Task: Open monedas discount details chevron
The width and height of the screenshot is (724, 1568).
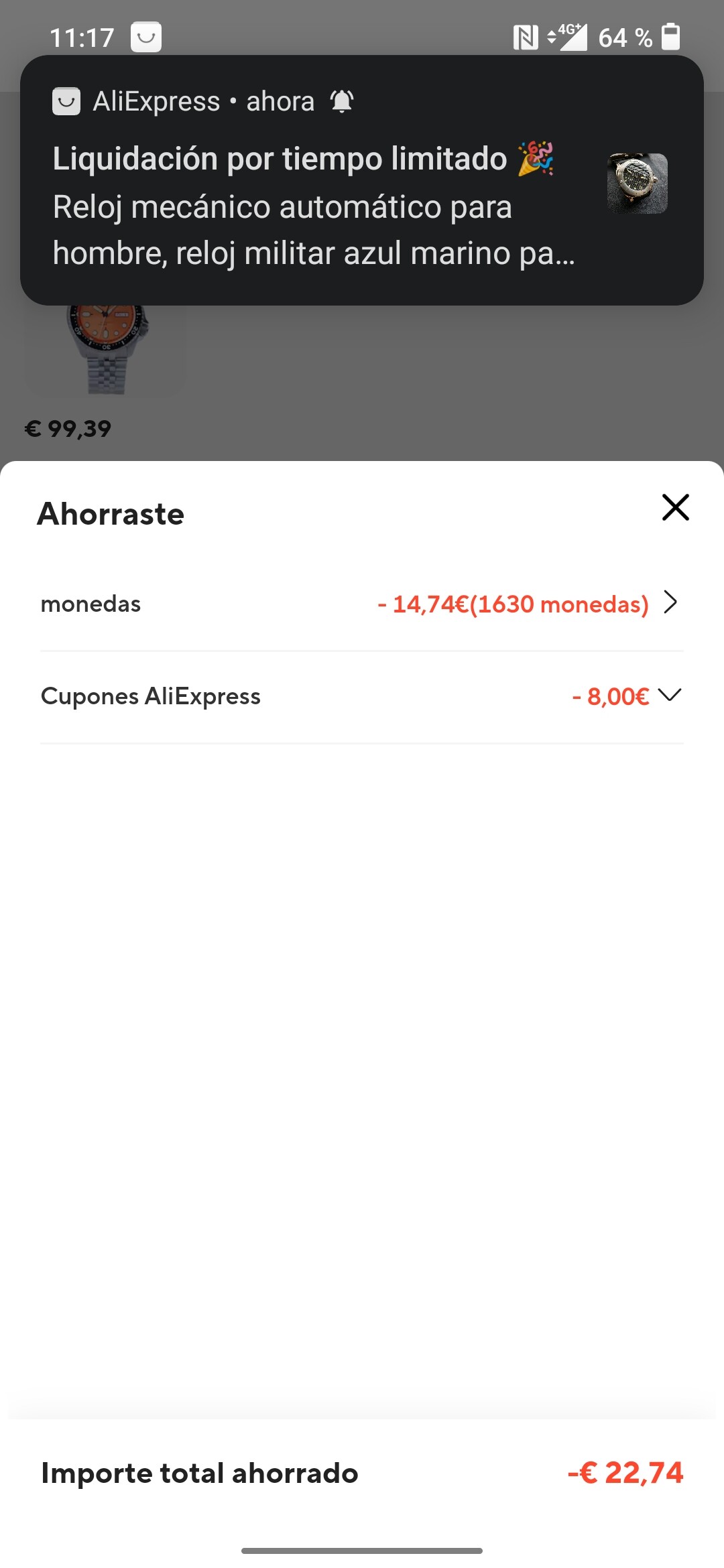Action: 670,602
